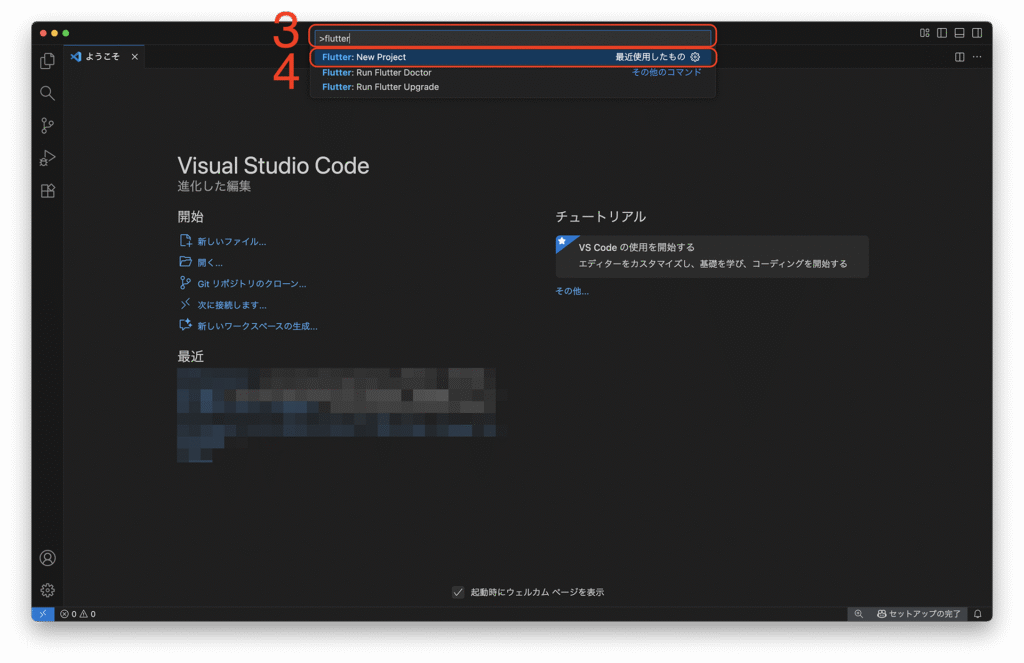Open the Extensions view icon

click(x=47, y=191)
